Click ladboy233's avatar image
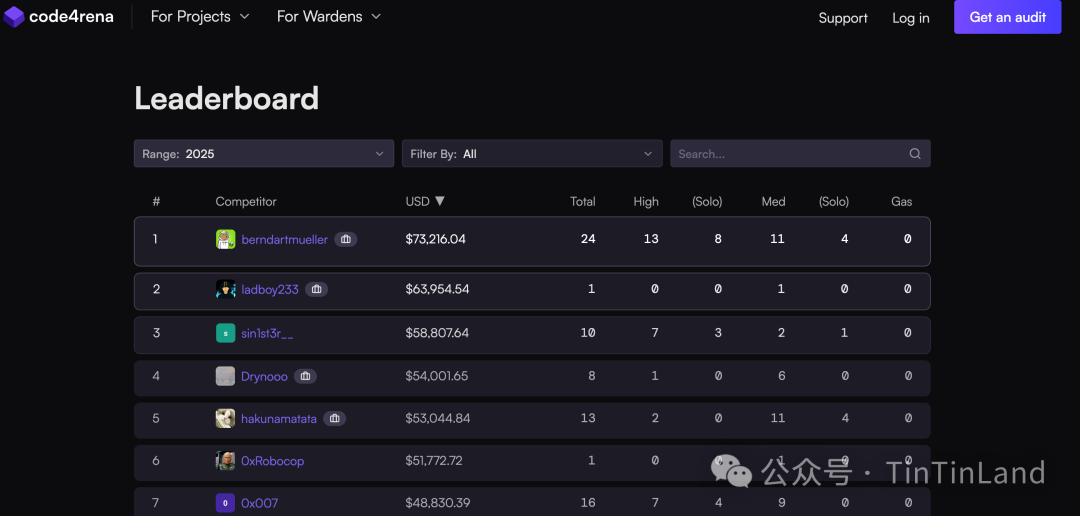The height and width of the screenshot is (516, 1080). coord(225,289)
